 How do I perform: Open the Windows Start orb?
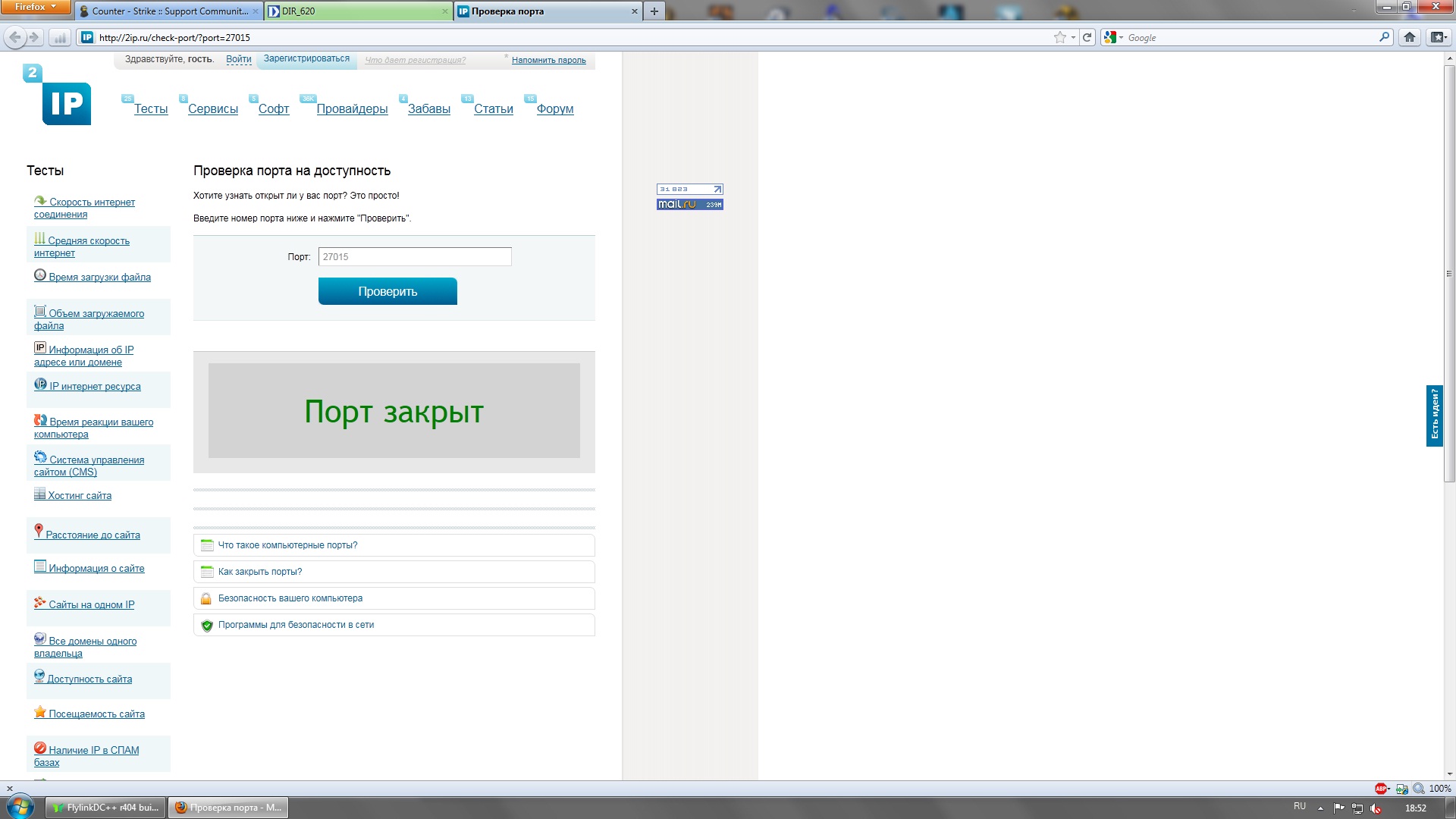(x=20, y=807)
